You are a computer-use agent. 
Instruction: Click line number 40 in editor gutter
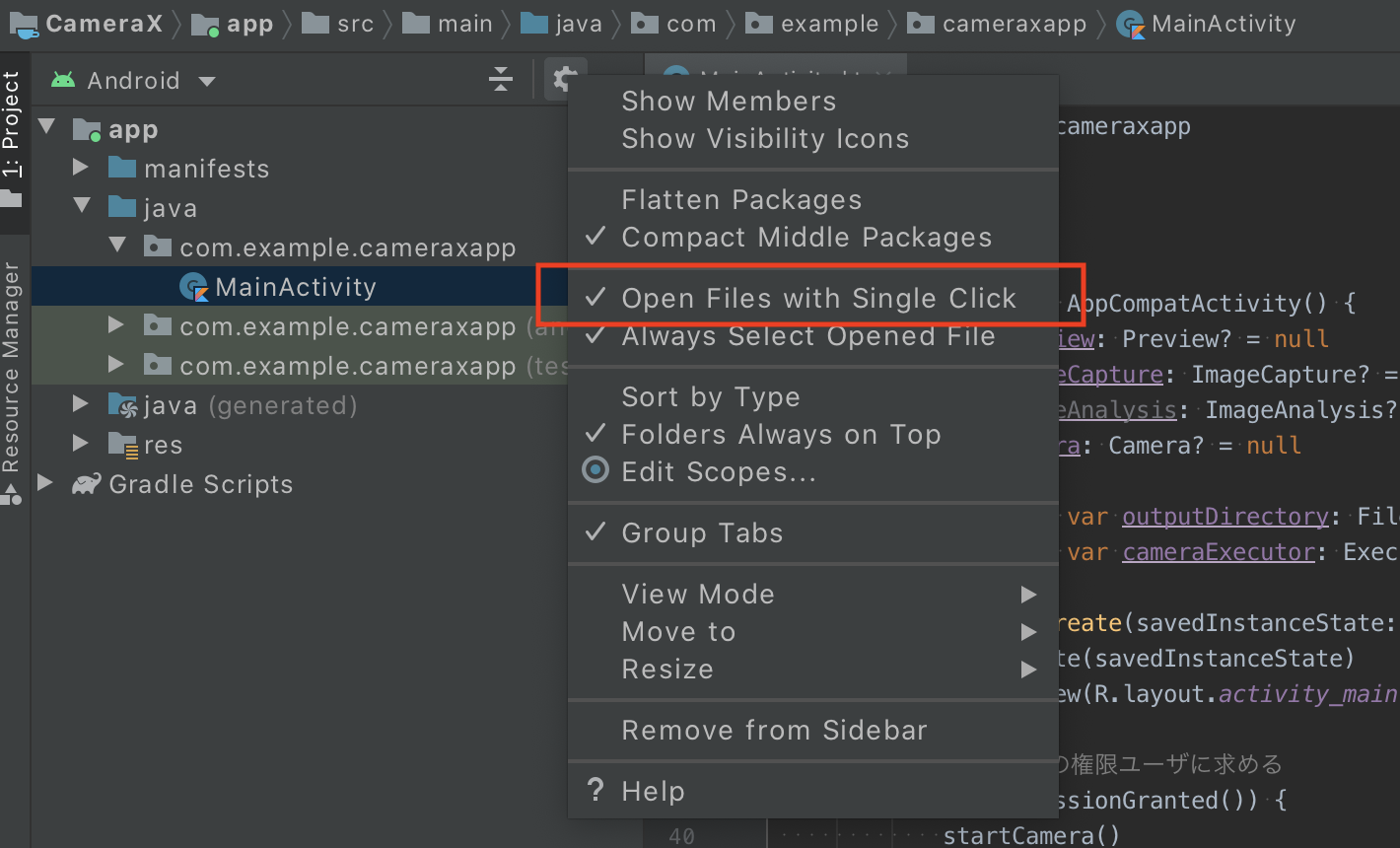pos(681,836)
